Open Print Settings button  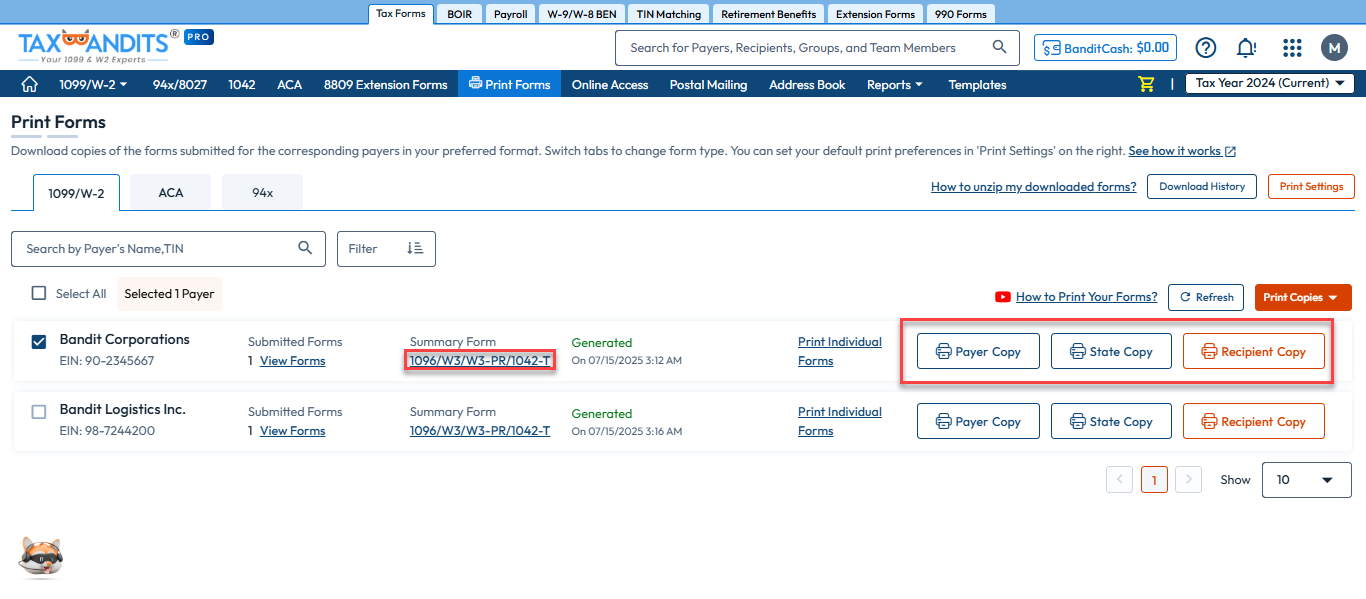1312,186
